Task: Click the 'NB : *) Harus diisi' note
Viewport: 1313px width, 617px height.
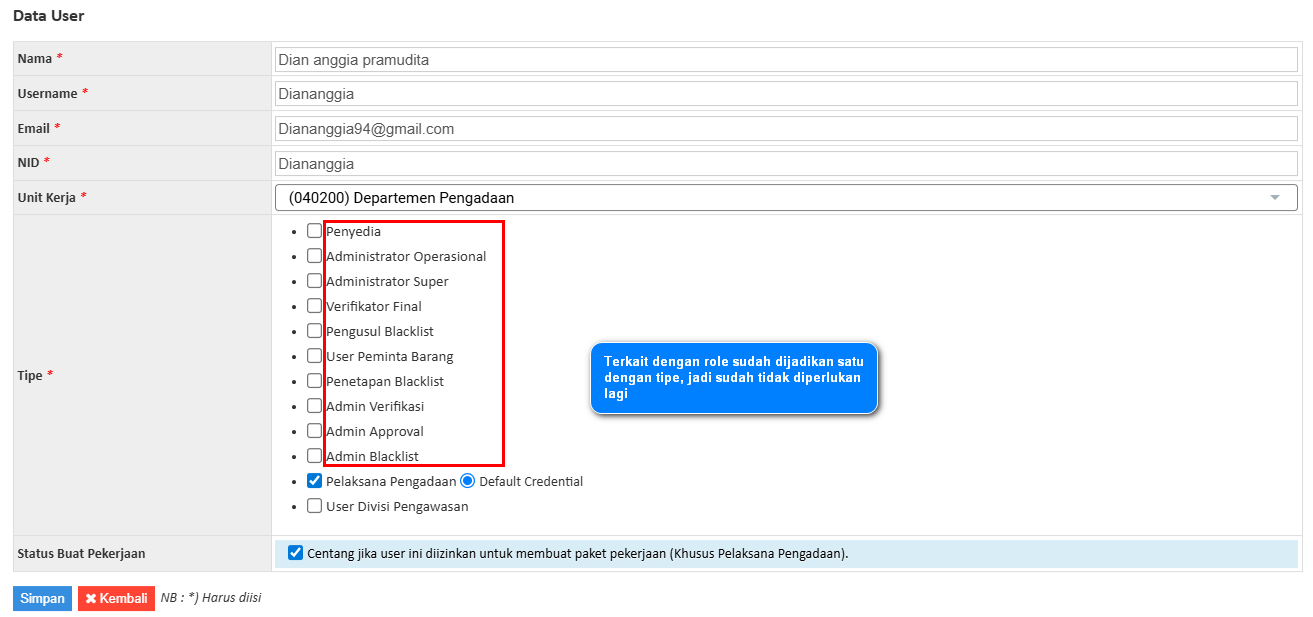Action: click(x=211, y=598)
